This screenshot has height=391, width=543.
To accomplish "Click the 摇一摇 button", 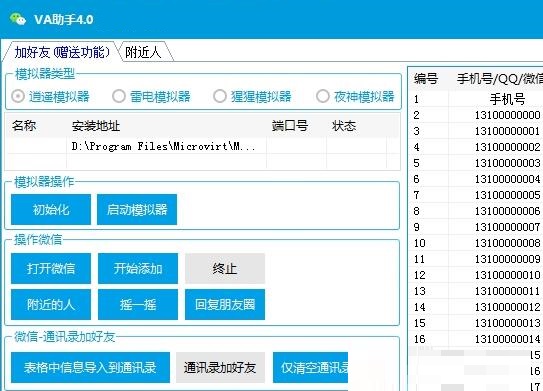I will tap(138, 304).
